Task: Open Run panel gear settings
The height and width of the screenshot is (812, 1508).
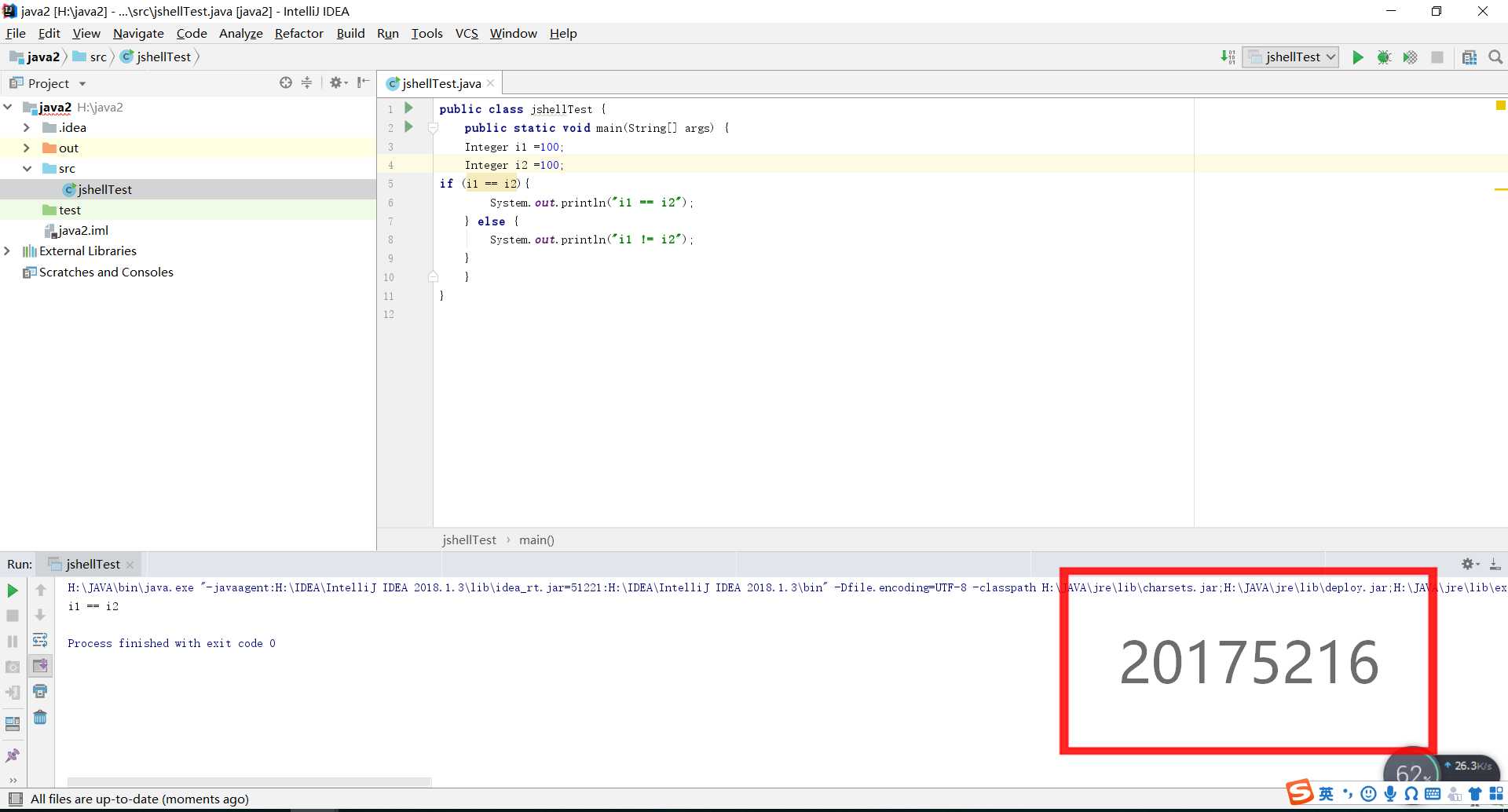Action: click(1470, 564)
